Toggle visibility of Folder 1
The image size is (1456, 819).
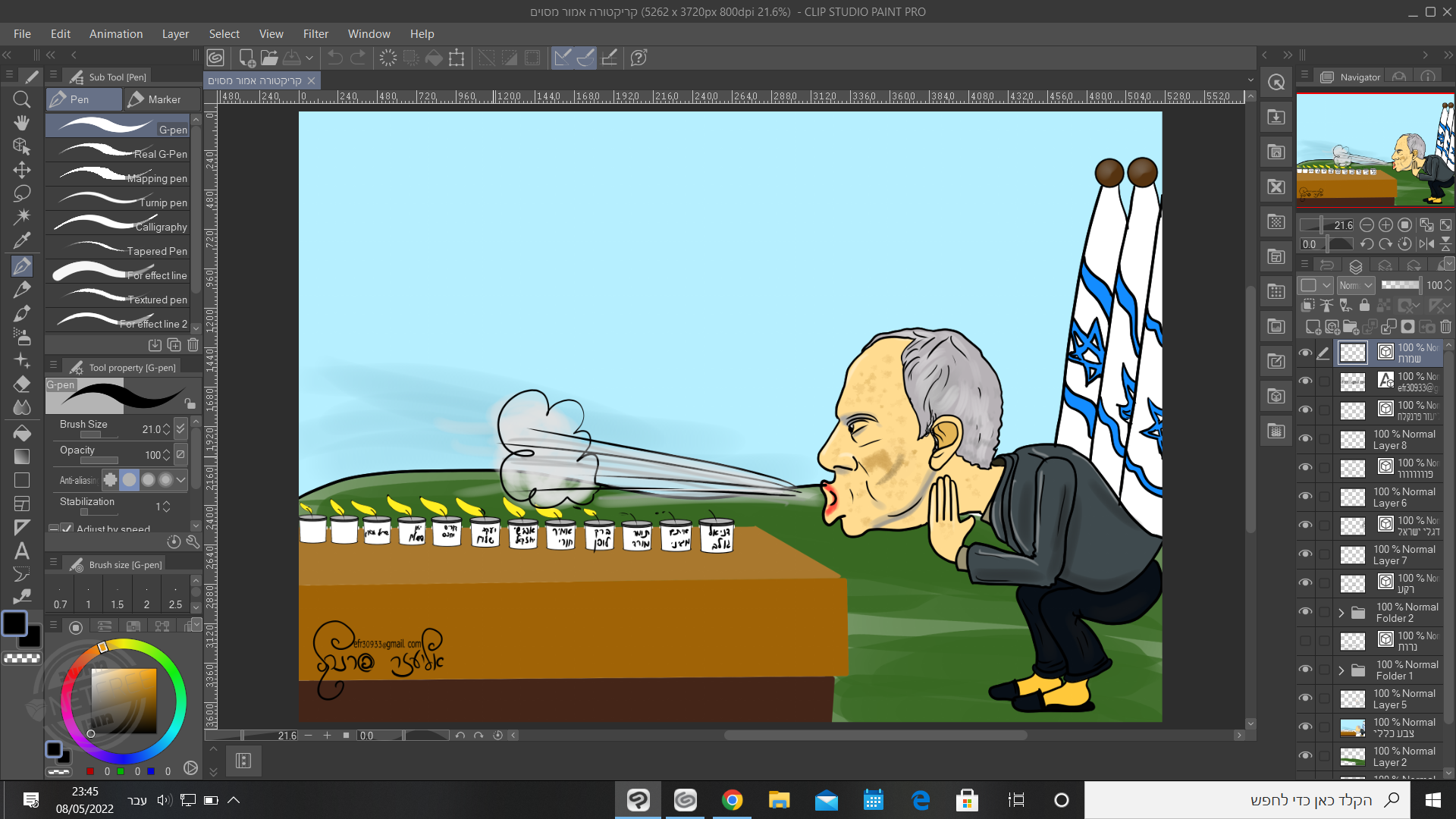coord(1305,670)
